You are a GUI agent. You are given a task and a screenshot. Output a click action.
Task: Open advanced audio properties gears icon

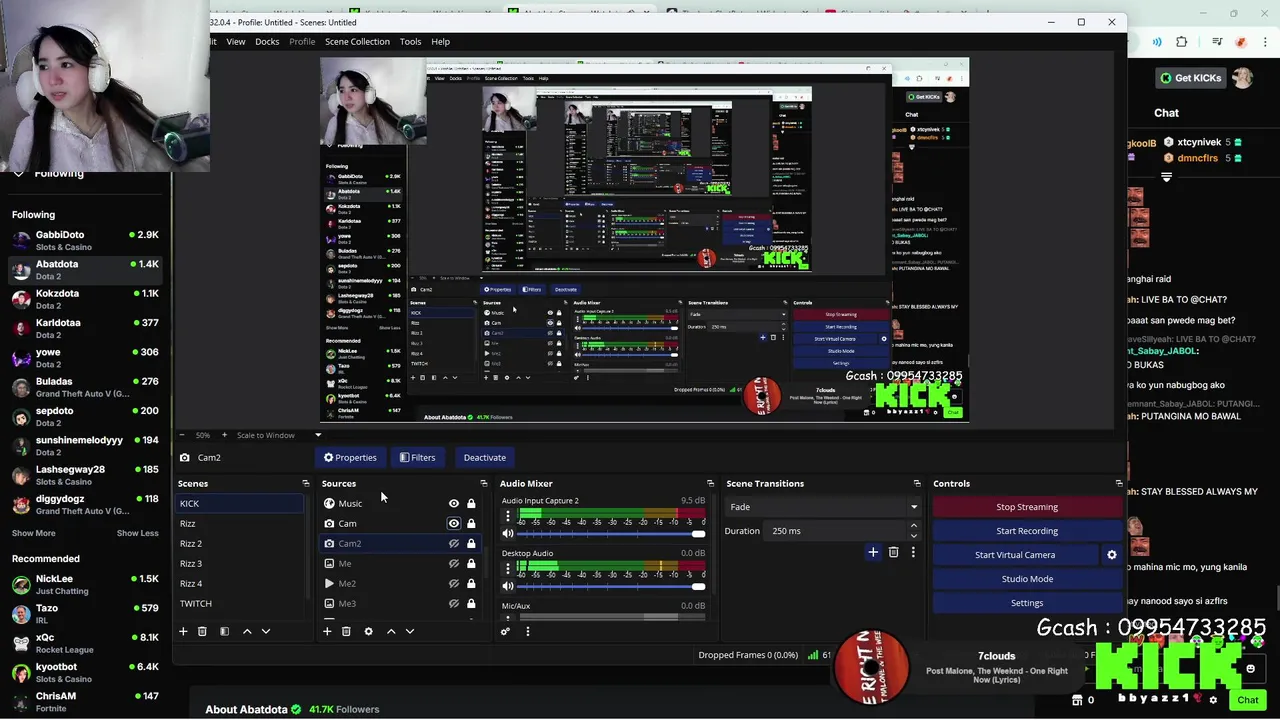pos(505,631)
